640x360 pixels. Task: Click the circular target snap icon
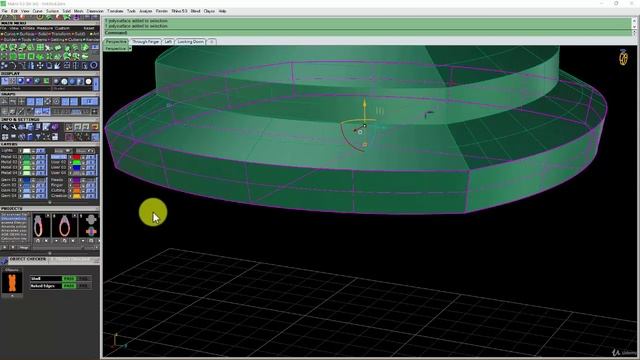tap(56, 102)
